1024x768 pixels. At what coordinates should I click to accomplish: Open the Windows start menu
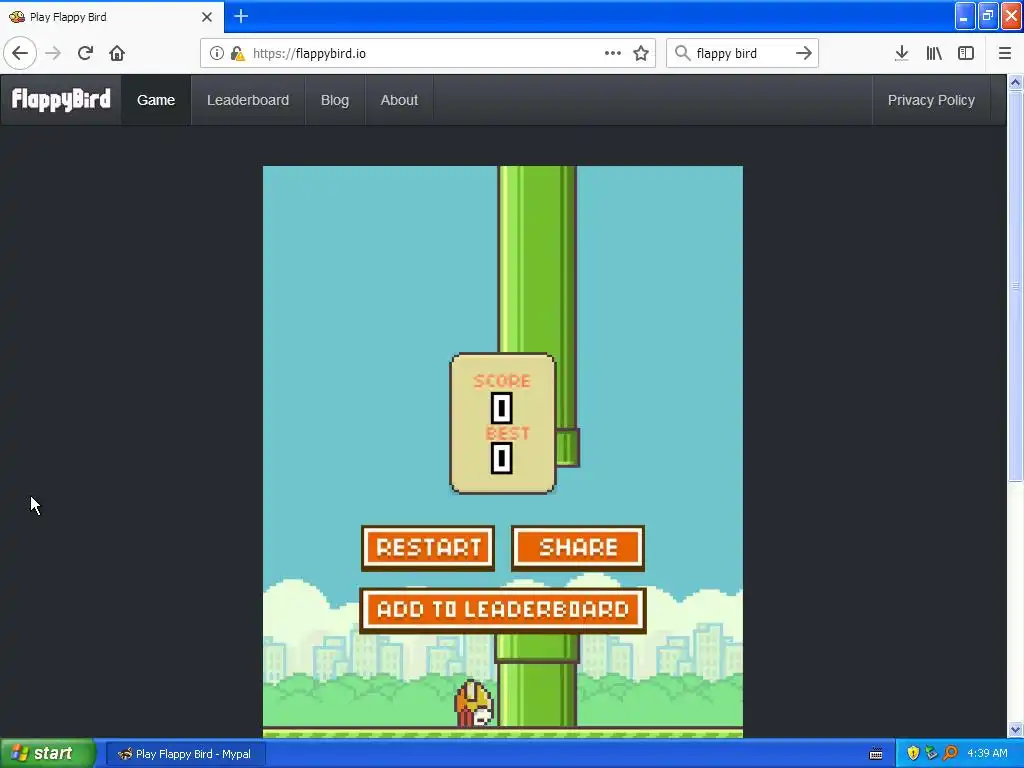(x=47, y=754)
